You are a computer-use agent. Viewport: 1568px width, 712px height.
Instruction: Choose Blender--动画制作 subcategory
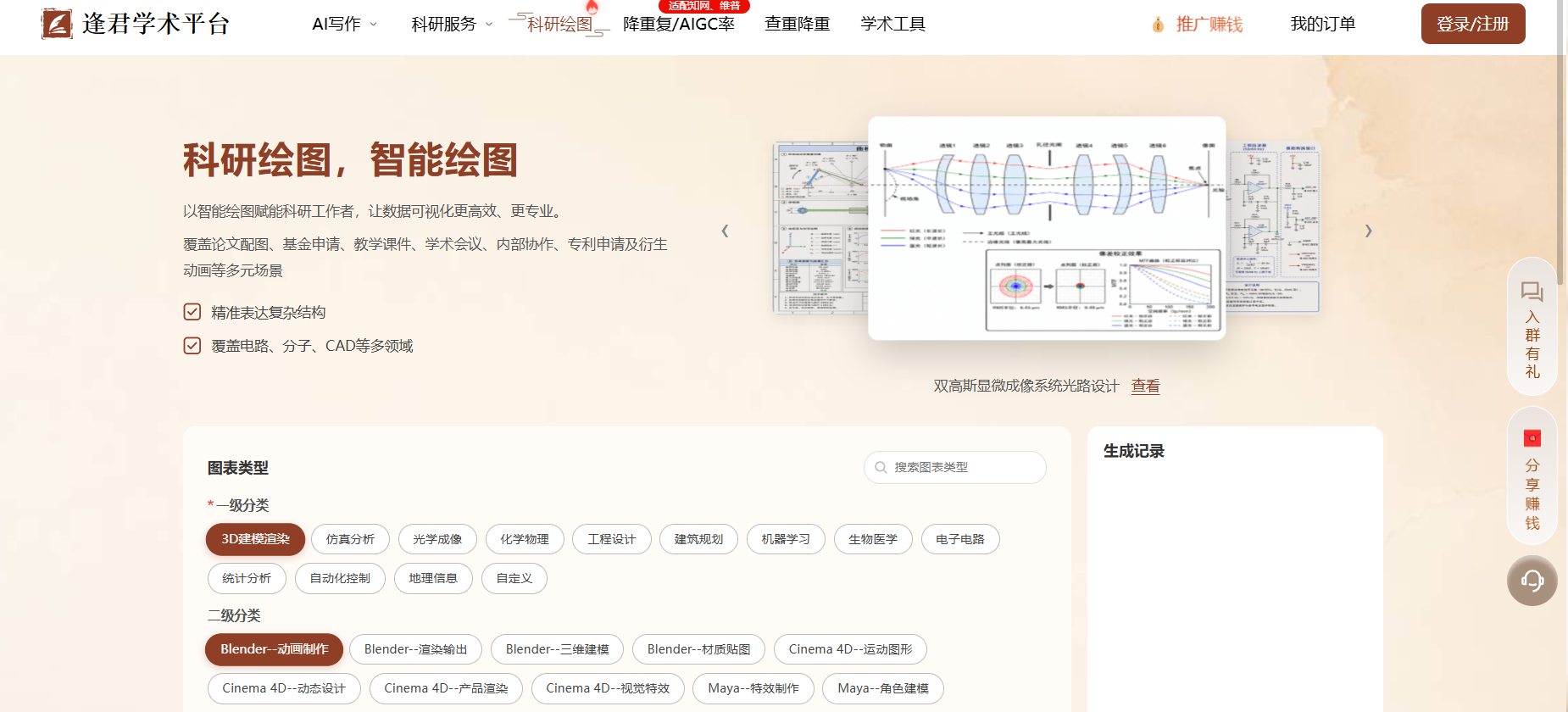(274, 649)
